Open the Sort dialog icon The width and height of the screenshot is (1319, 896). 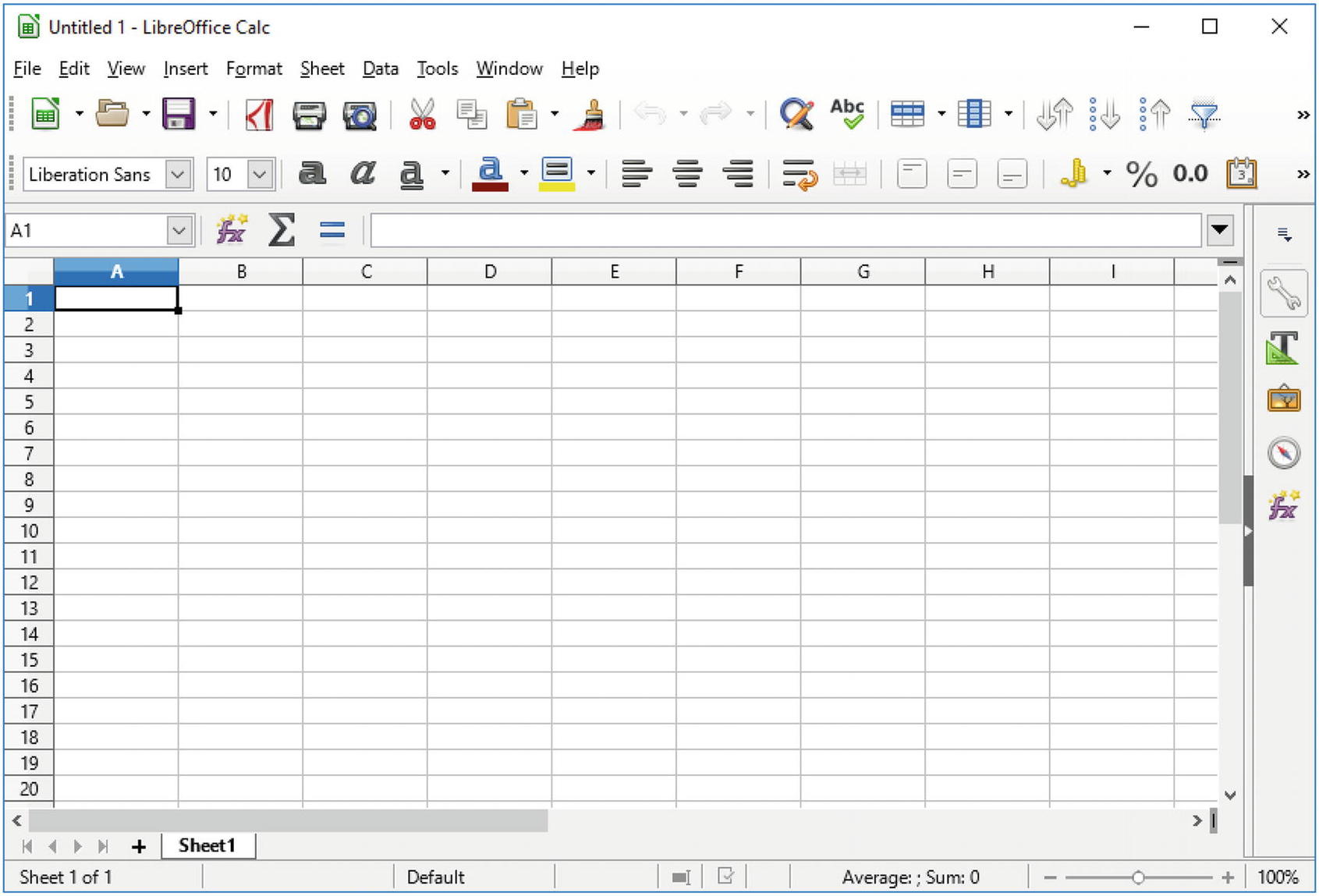[1055, 114]
